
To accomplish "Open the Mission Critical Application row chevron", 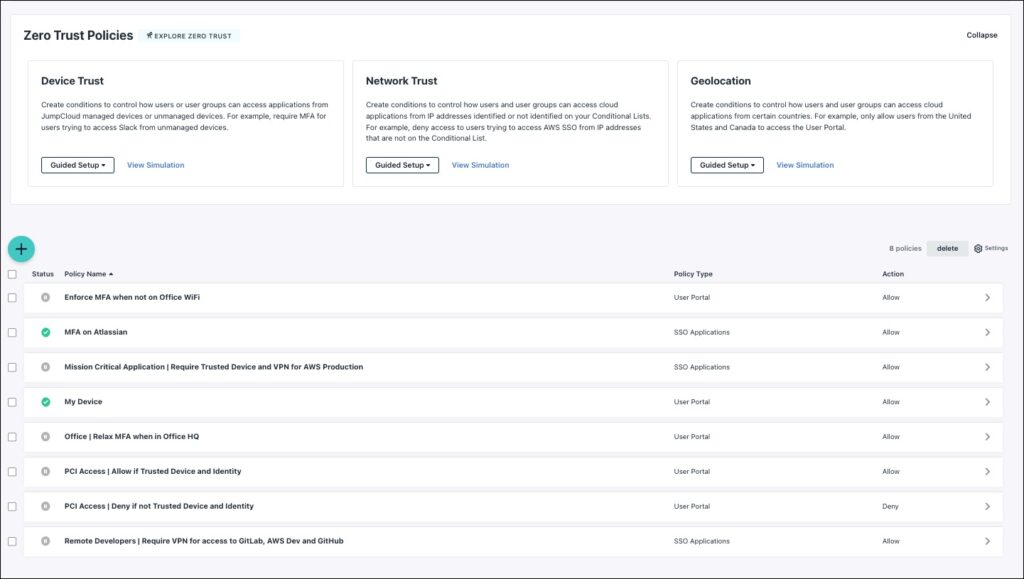I will [987, 367].
